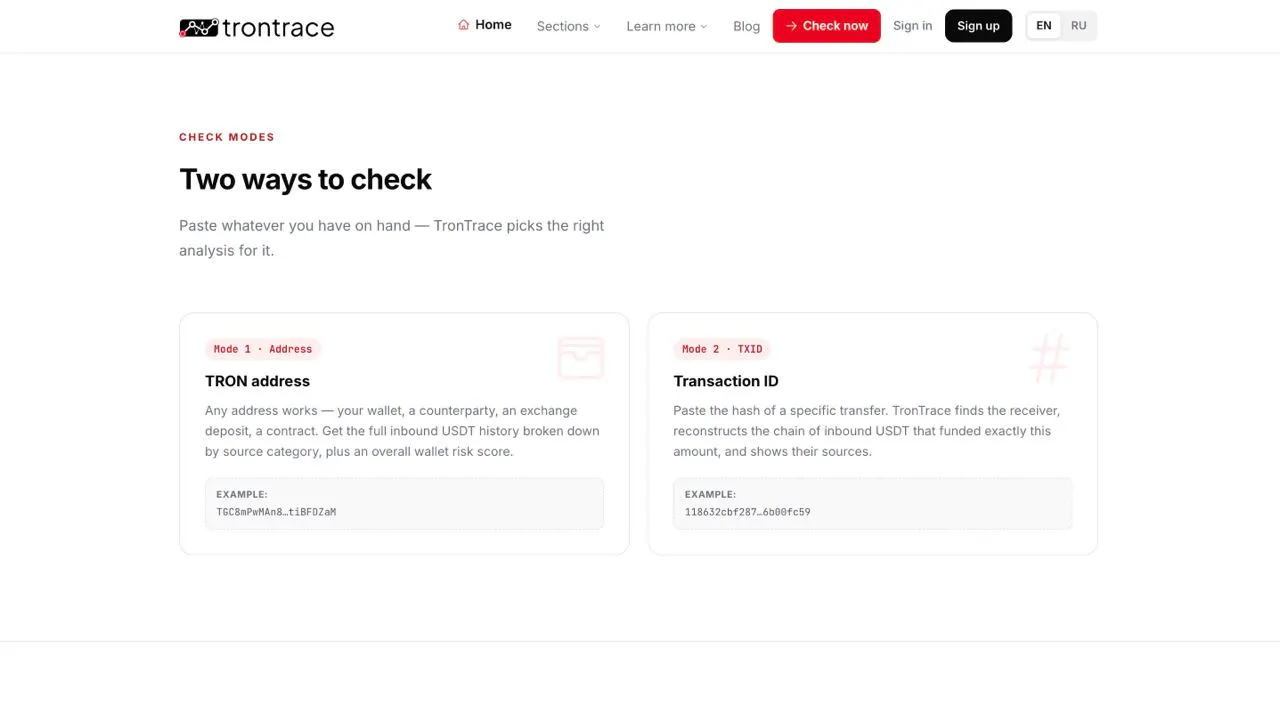This screenshot has width=1280, height=722.
Task: Click the wallet icon in TRON address card
Action: (x=581, y=358)
